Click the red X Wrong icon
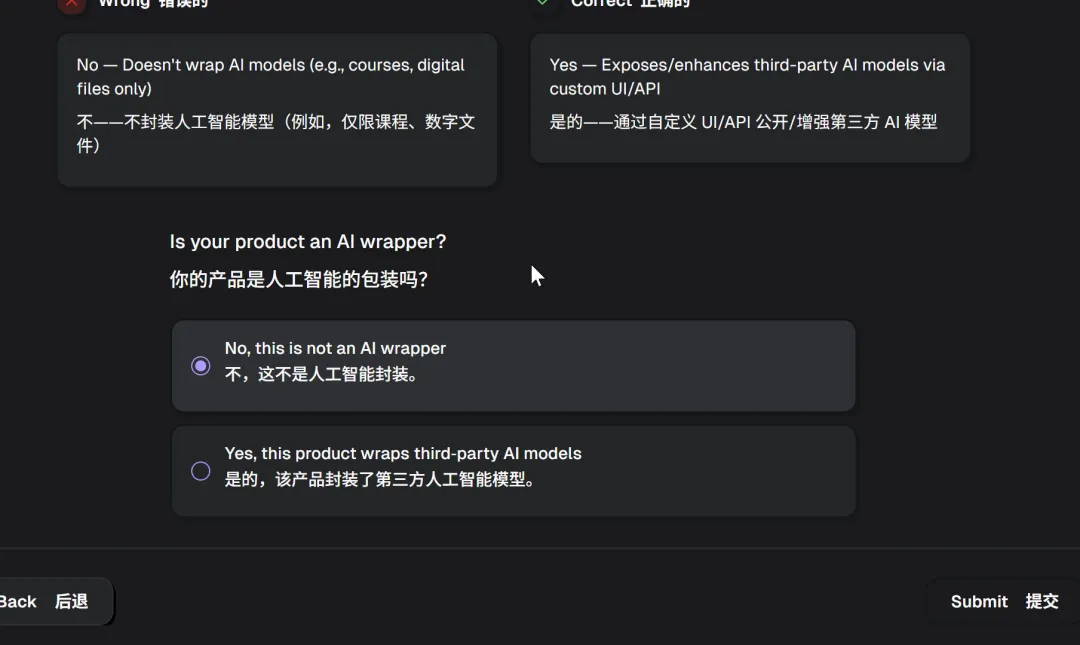 tap(71, 4)
